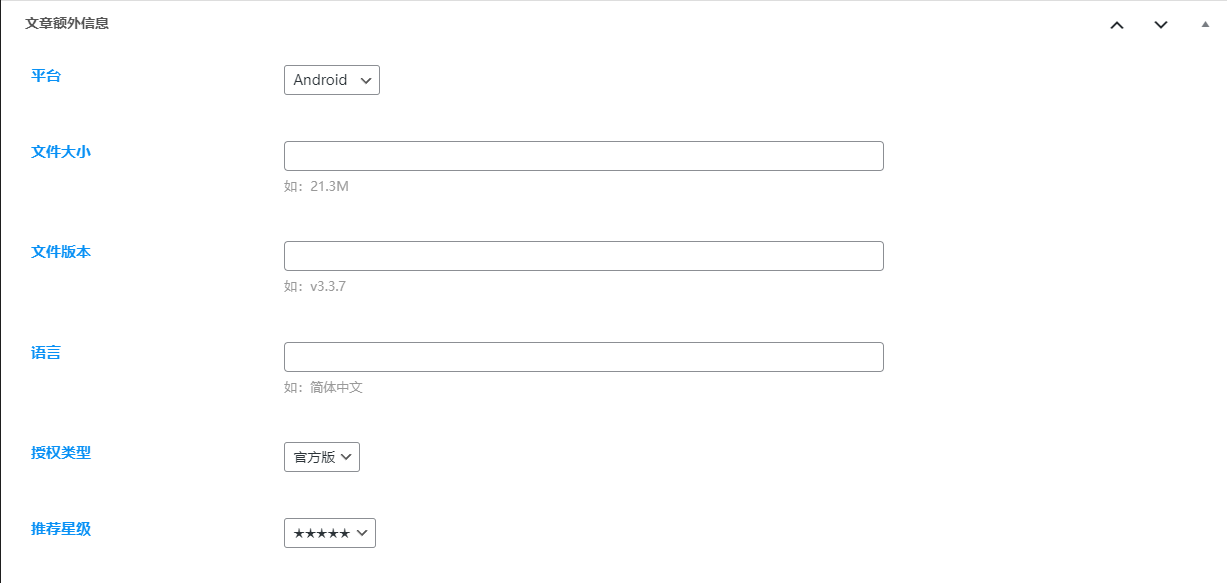Click the 授权类型 field label
Viewport: 1227px width, 583px height.
tap(61, 452)
